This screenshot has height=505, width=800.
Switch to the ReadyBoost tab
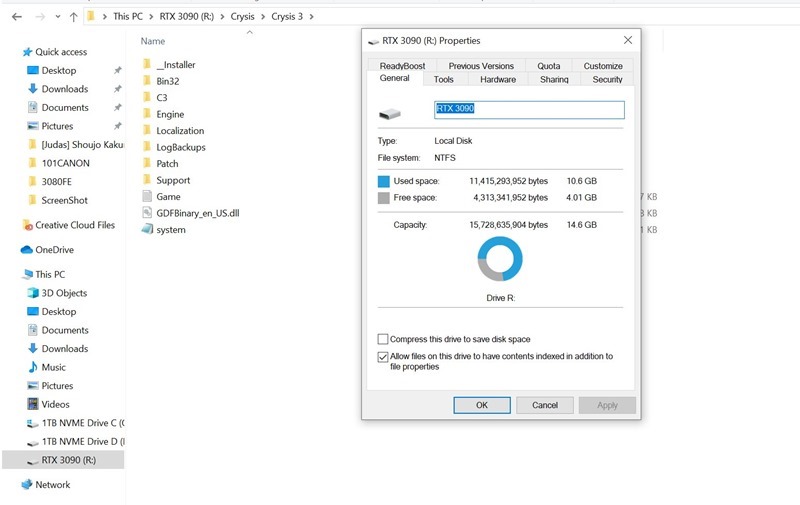tap(402, 66)
